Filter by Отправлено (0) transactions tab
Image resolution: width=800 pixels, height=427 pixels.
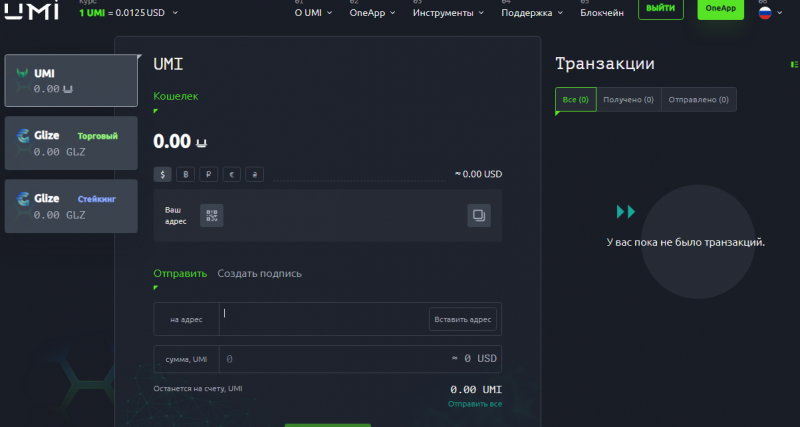click(x=699, y=99)
